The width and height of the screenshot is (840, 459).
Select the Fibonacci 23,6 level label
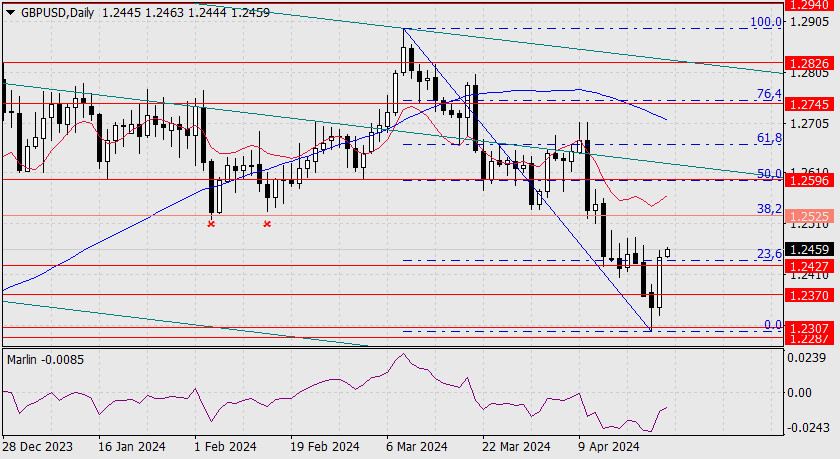[769, 253]
